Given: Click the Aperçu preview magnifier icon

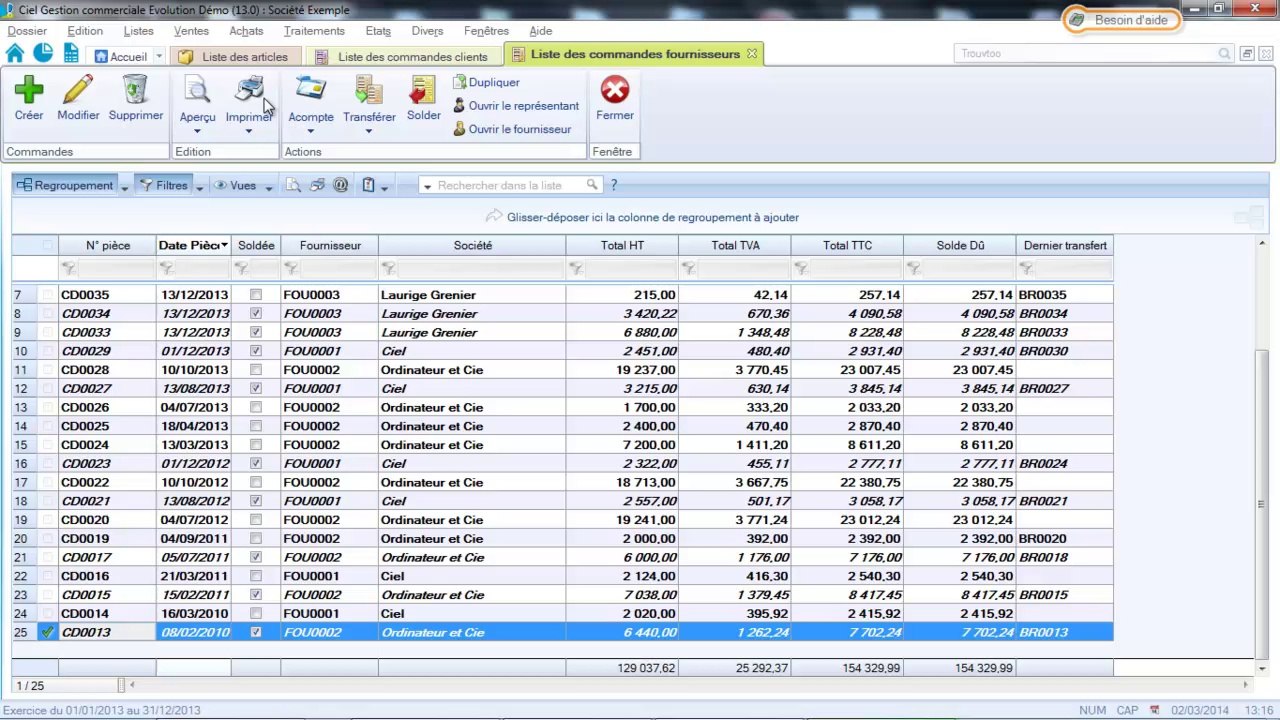Looking at the screenshot, I should pyautogui.click(x=197, y=91).
